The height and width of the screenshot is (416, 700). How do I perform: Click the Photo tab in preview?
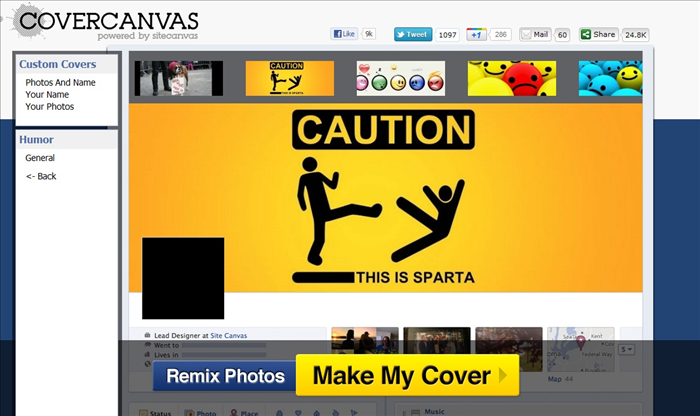tap(200, 413)
